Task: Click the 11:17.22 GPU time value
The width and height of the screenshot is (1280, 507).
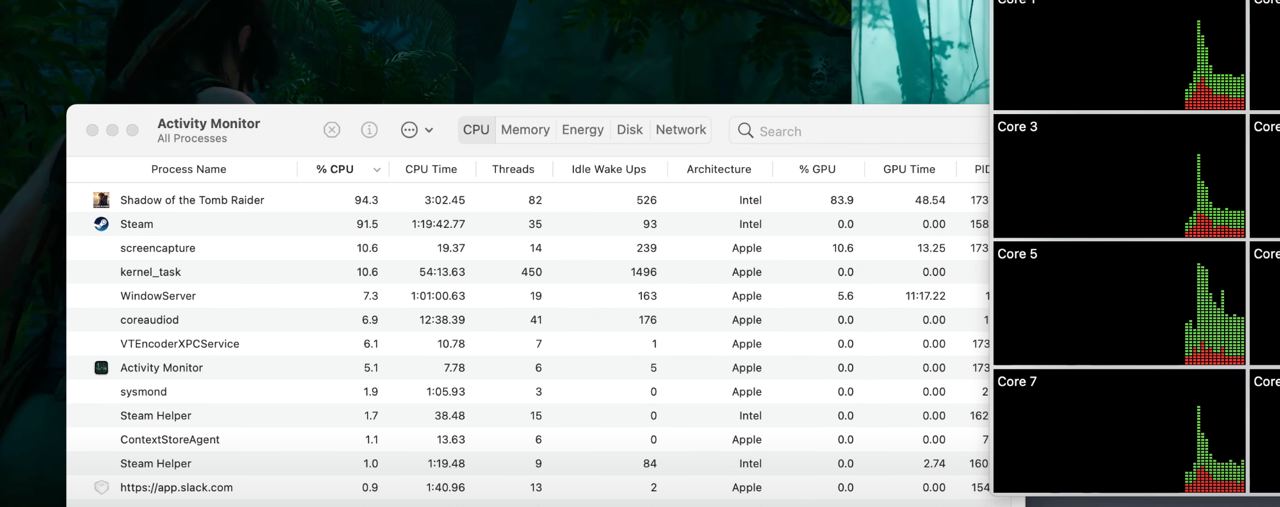Action: pyautogui.click(x=925, y=296)
